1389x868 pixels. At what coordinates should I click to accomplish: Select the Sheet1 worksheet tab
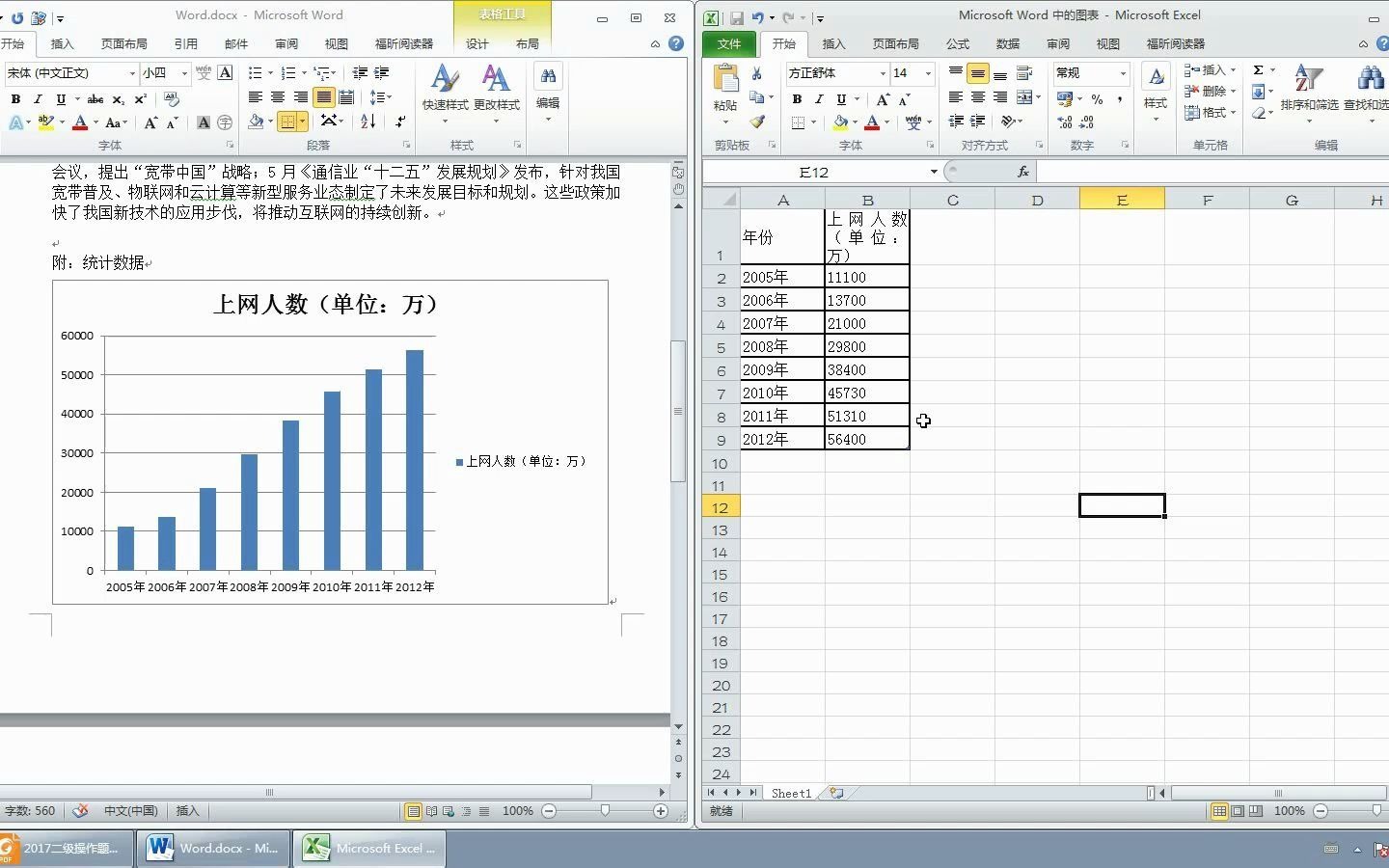pos(790,793)
